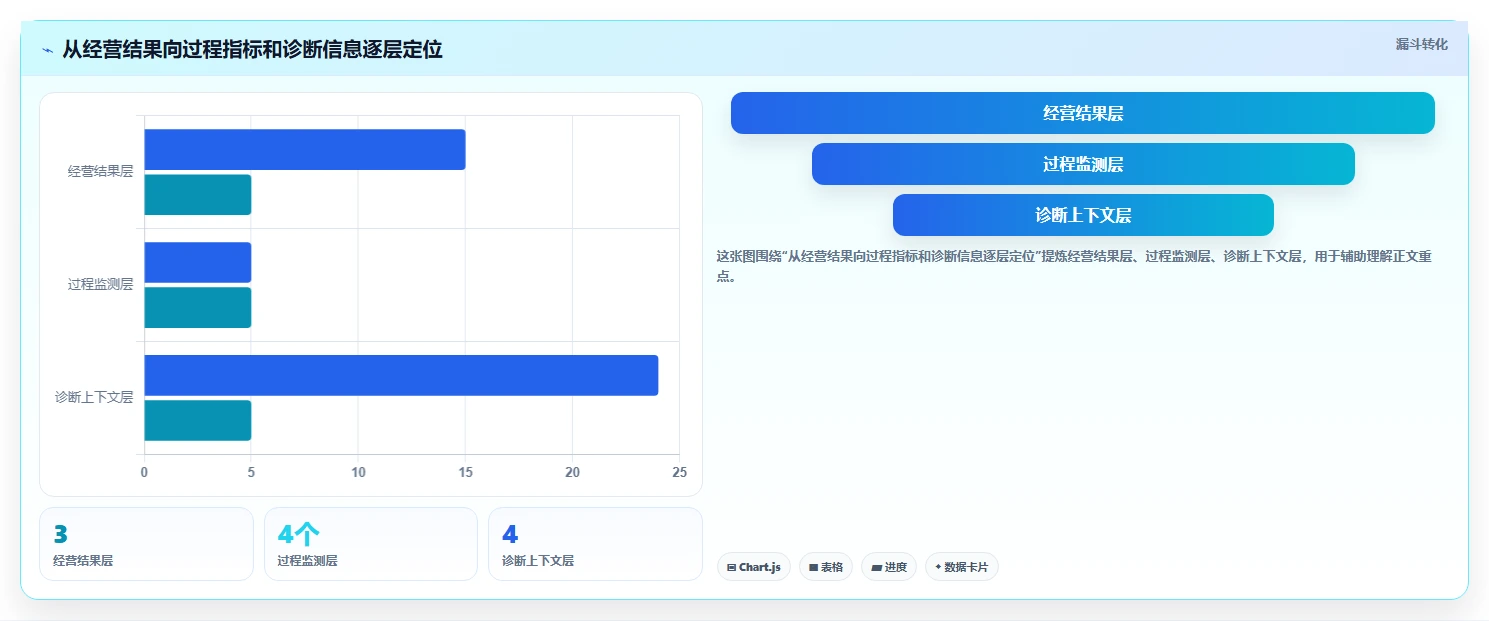Open the 诊断上下文层 data card showing 4

point(595,544)
